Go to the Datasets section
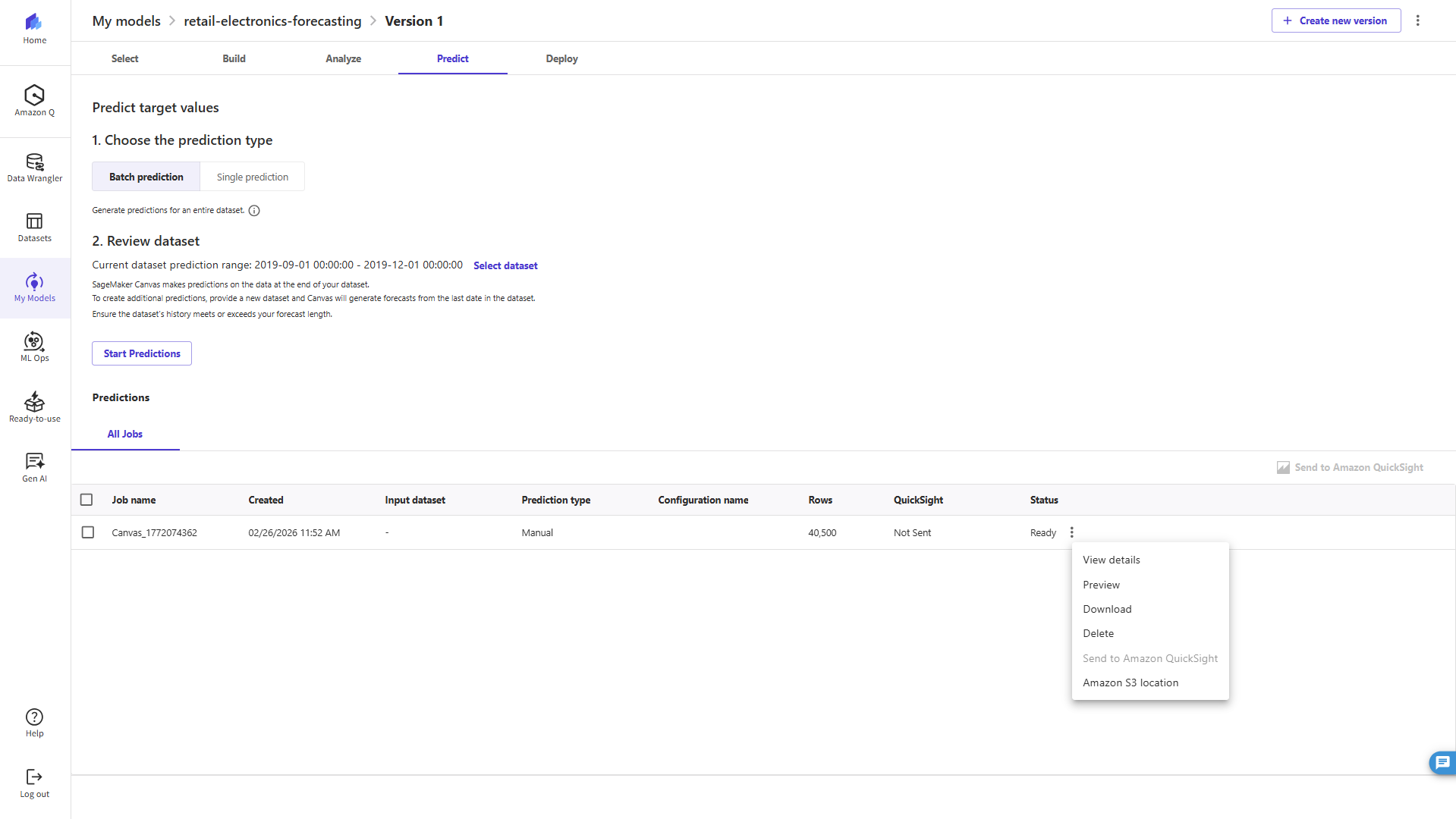Viewport: 1456px width, 819px height. coord(34,227)
